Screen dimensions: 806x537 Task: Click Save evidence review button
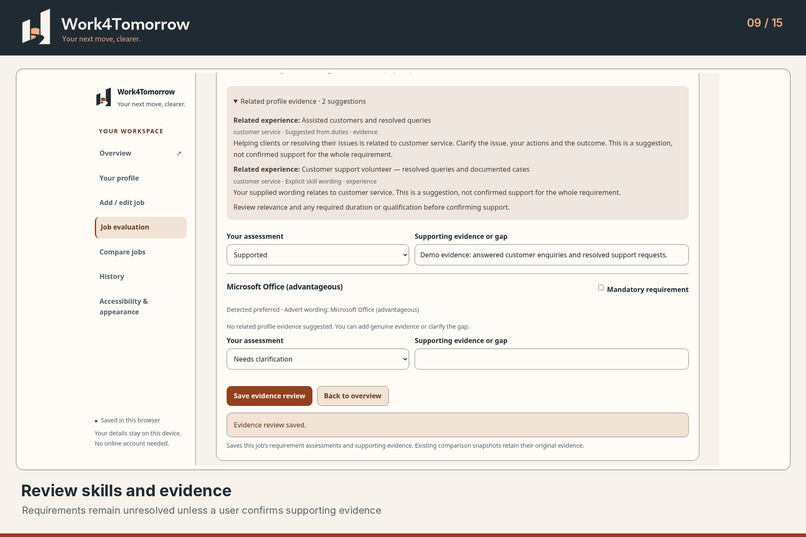click(269, 396)
